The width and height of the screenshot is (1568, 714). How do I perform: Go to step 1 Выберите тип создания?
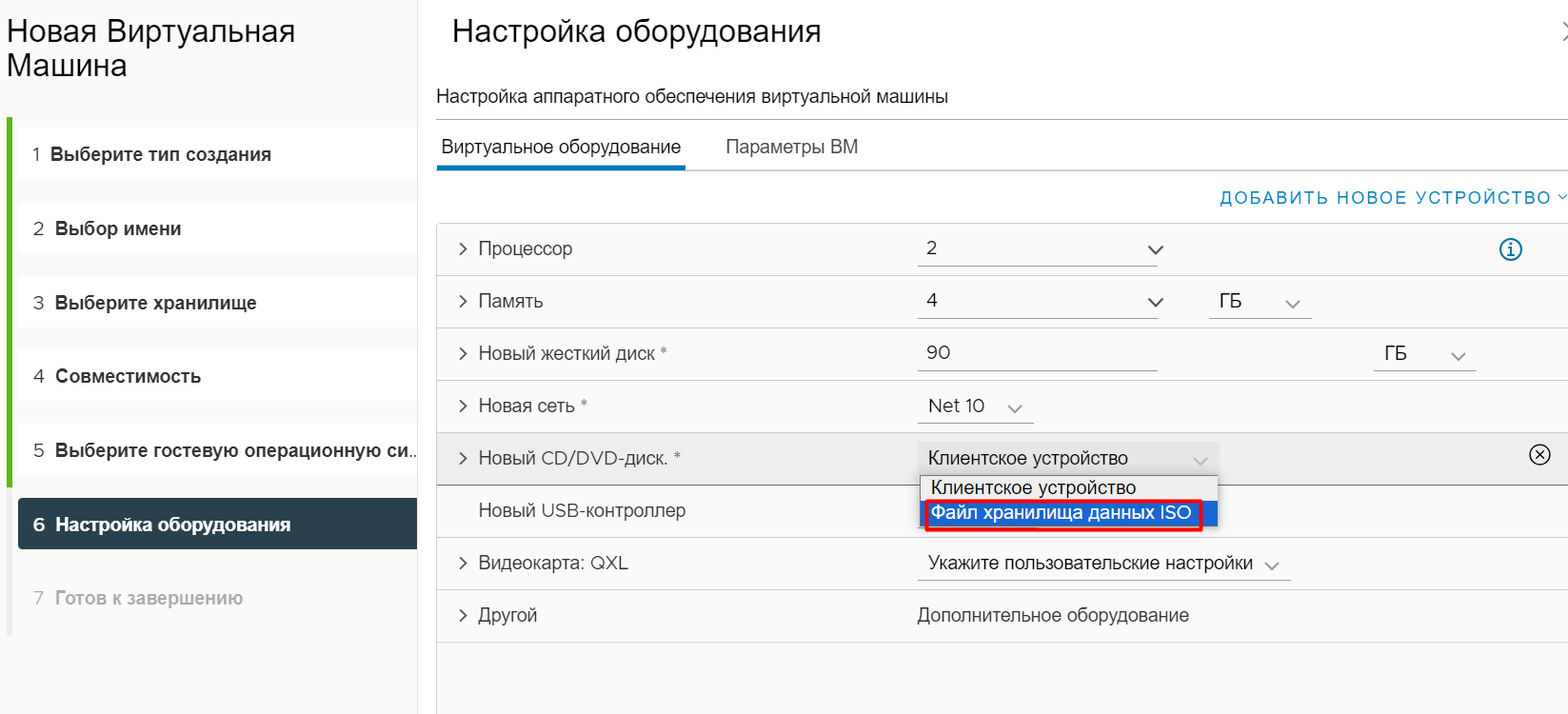pyautogui.click(x=217, y=154)
